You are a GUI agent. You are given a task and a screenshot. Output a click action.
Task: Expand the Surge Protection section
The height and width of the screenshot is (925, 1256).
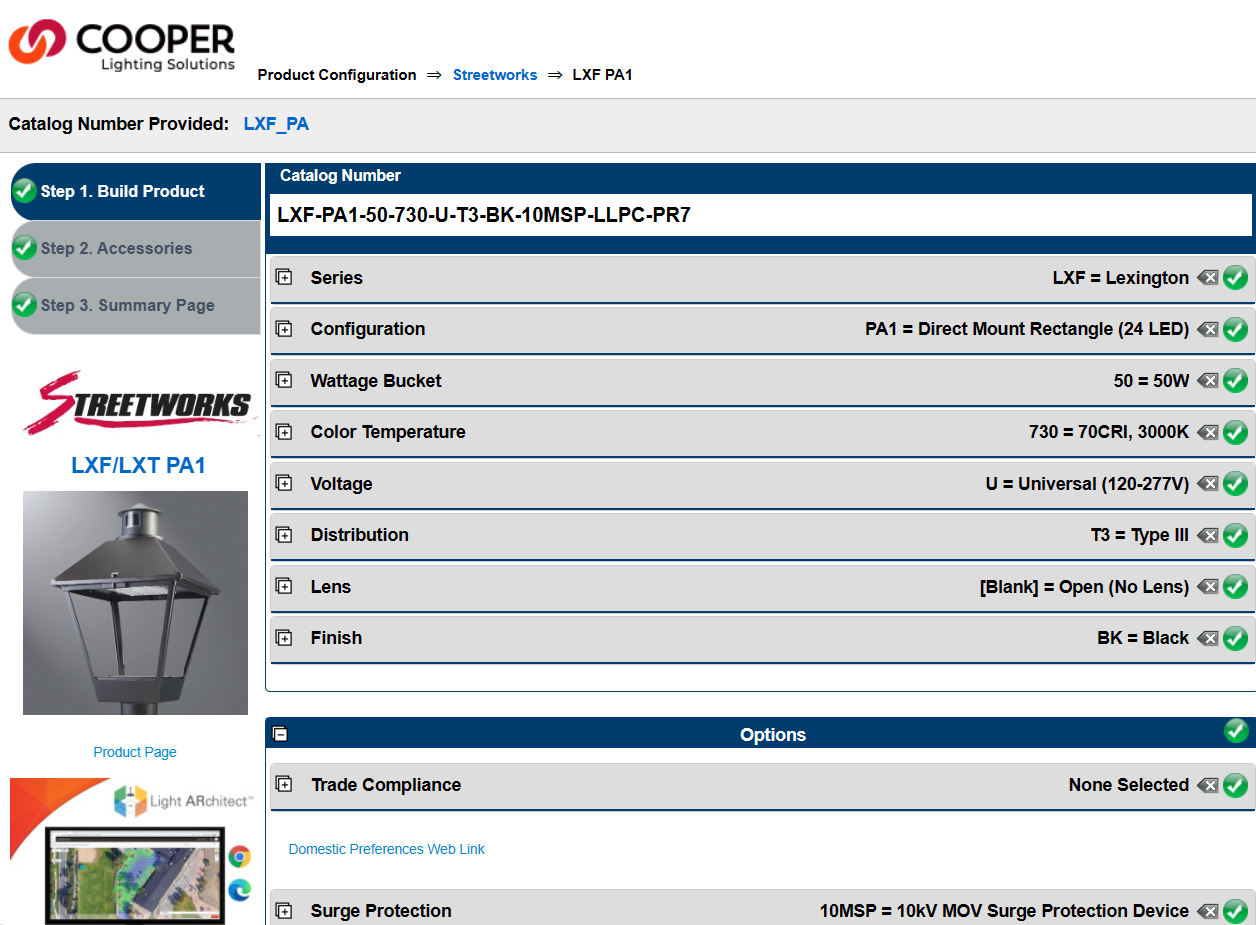[284, 911]
